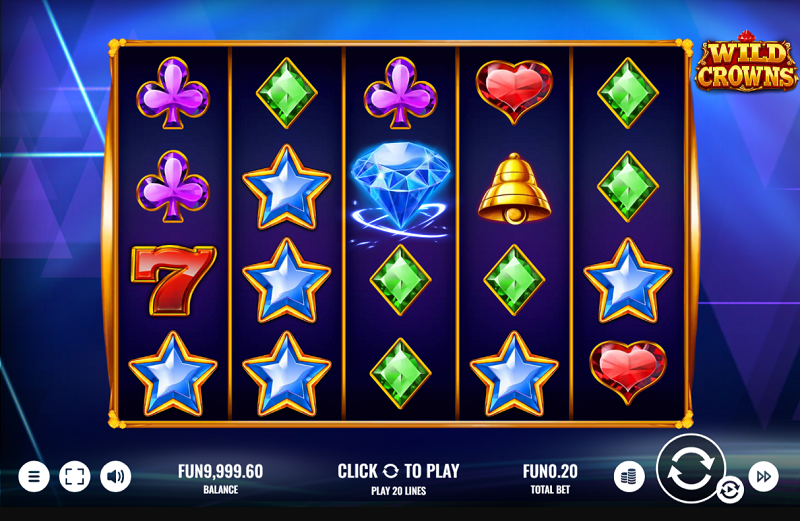Click the red heart at fifth reel bottom
This screenshot has height=521, width=800.
tap(628, 372)
